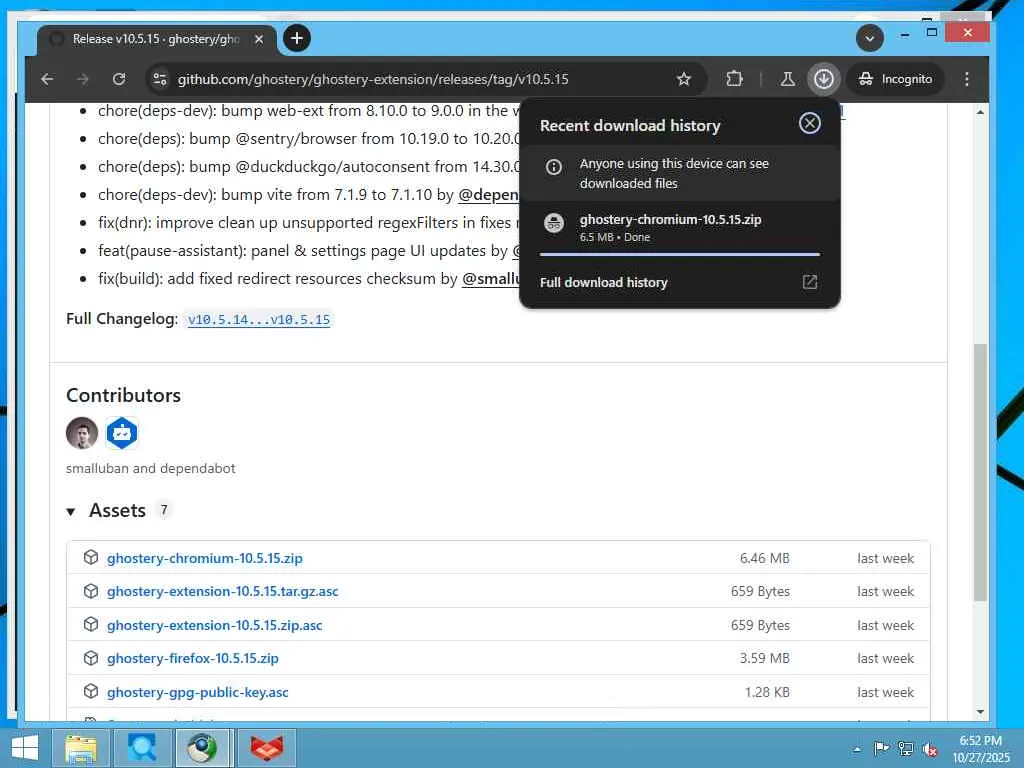Image resolution: width=1024 pixels, height=768 pixels.
Task: Click the page scrollbar thumb
Action: tap(980, 472)
